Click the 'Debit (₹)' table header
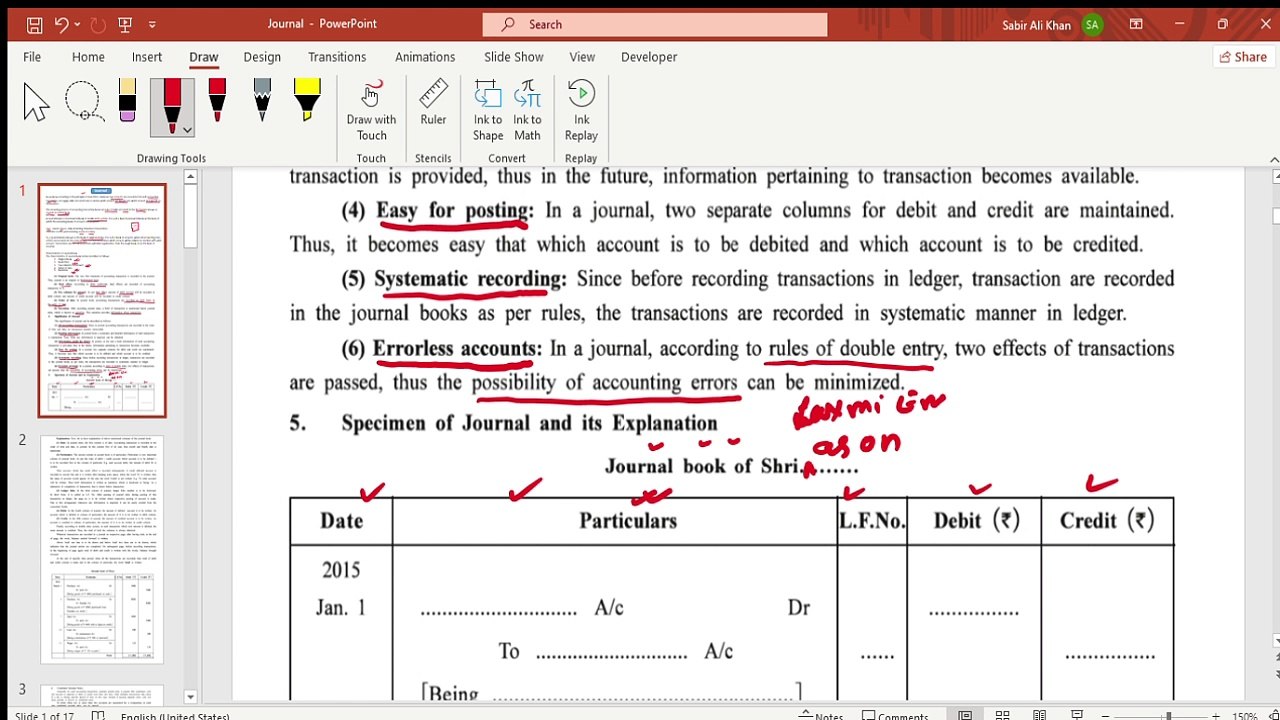The width and height of the screenshot is (1280, 720). 976,520
